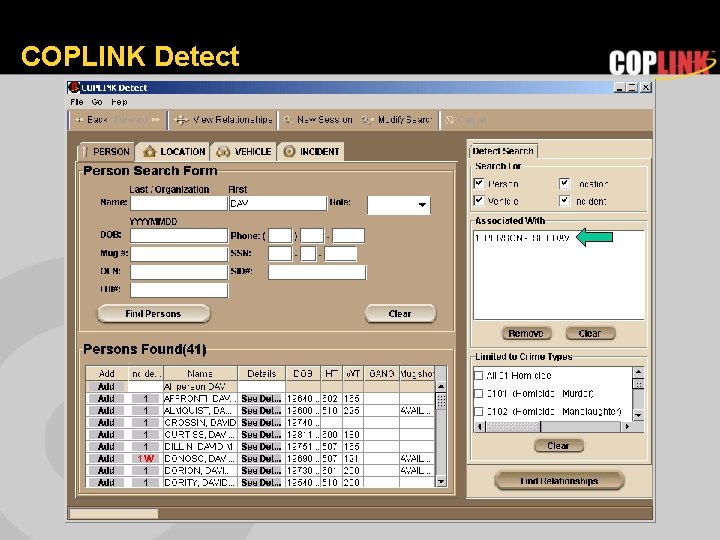The image size is (720, 540).
Task: Check the 0101 Homicide Murder crime type
Action: pyautogui.click(x=478, y=394)
